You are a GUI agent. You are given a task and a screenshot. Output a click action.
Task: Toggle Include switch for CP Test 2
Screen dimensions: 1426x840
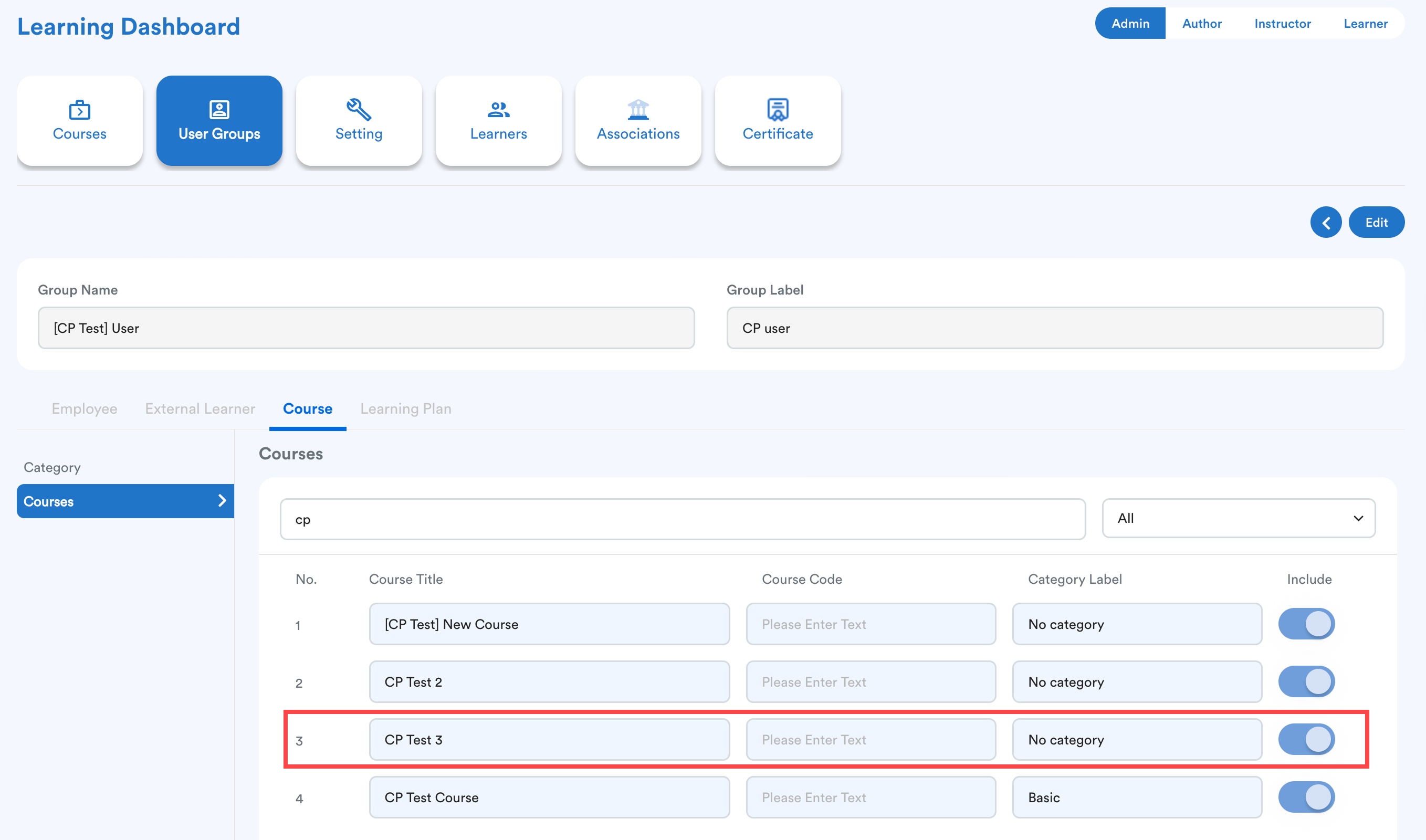1306,681
